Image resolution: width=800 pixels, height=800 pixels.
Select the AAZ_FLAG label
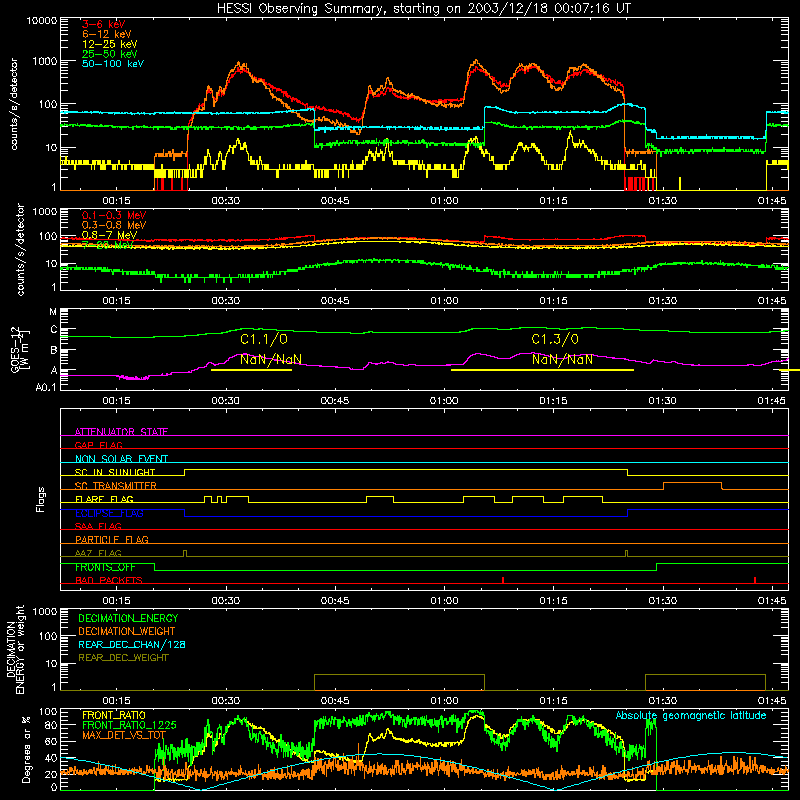98,553
